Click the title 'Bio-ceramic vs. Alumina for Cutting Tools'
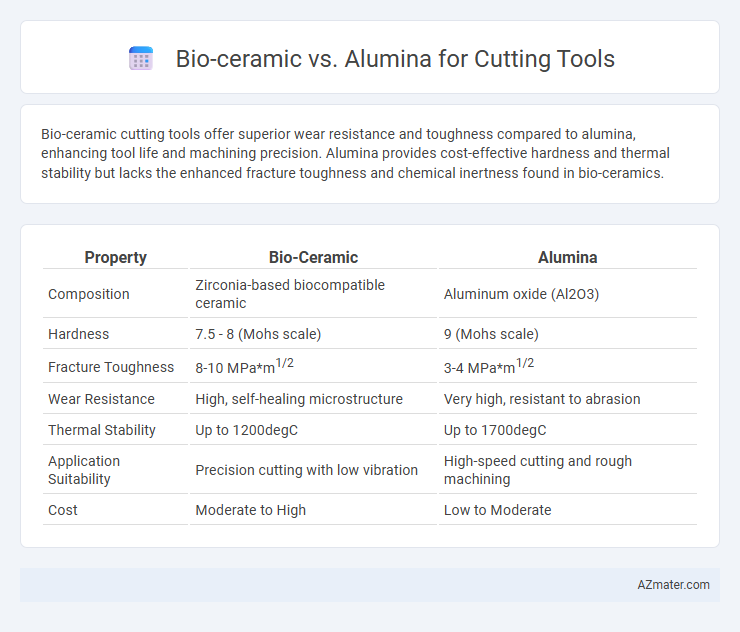This screenshot has height=632, width=740. click(x=395, y=59)
